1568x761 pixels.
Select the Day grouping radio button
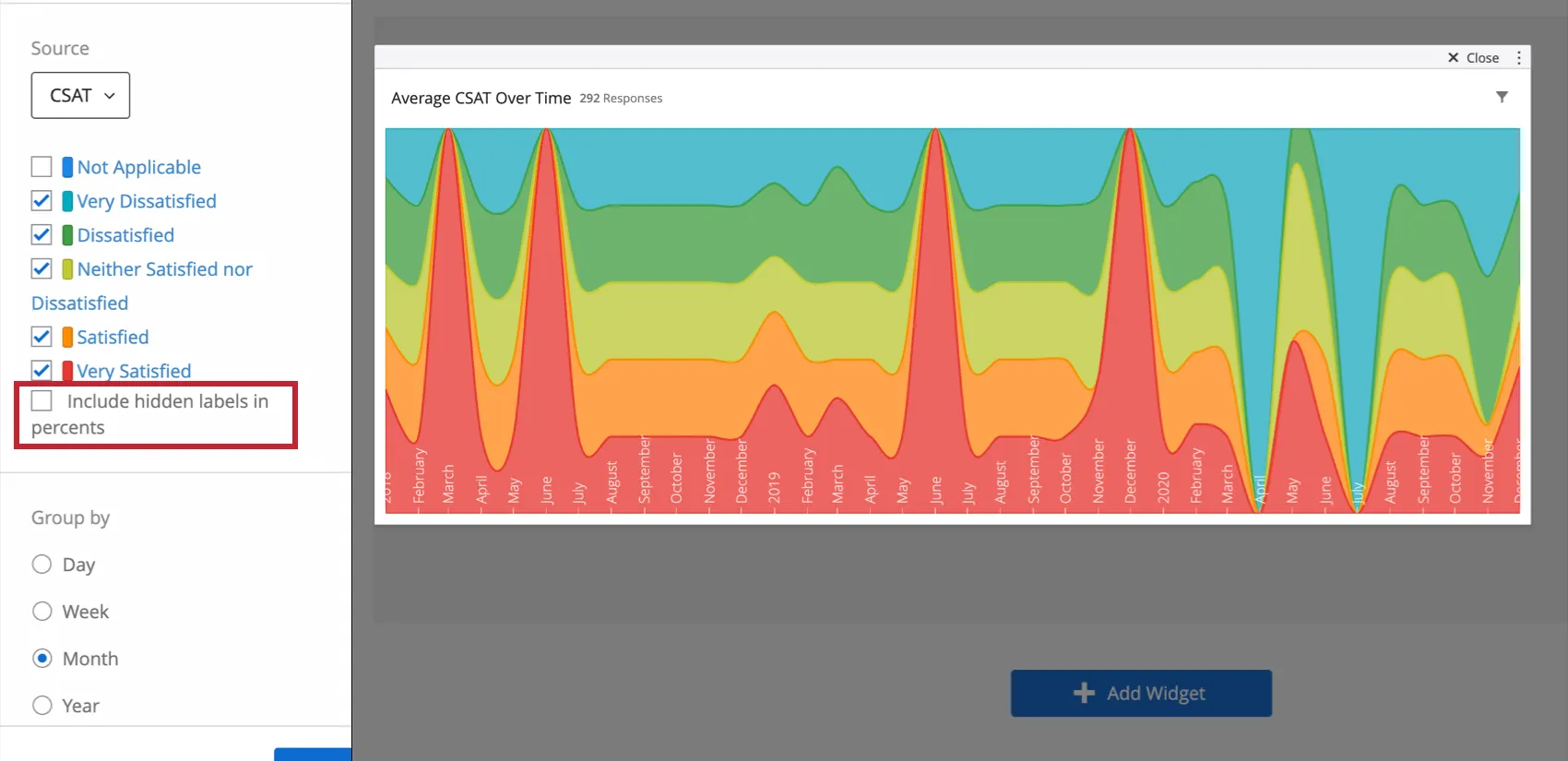[x=42, y=565]
